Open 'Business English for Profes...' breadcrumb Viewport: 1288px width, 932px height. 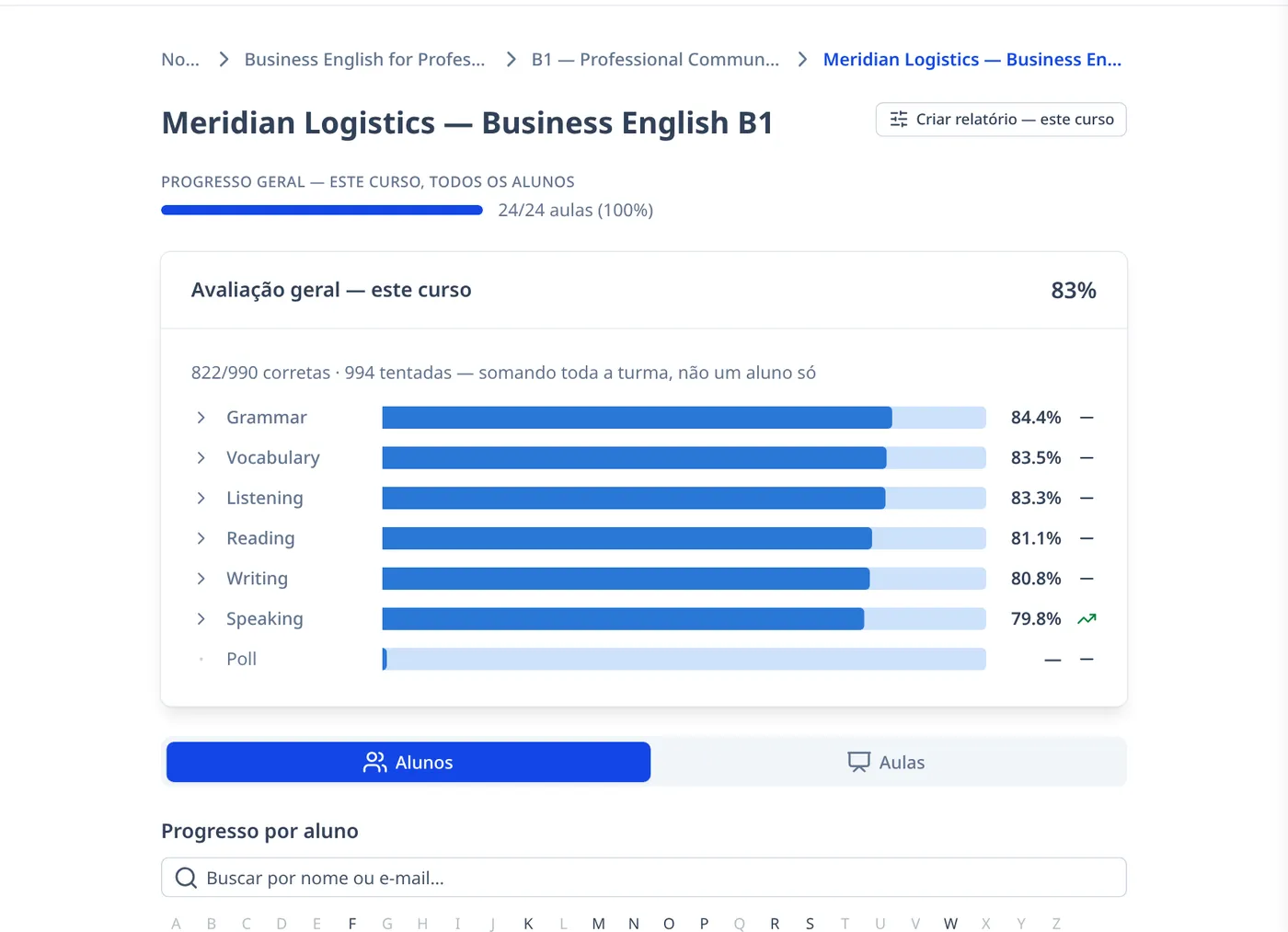point(364,60)
